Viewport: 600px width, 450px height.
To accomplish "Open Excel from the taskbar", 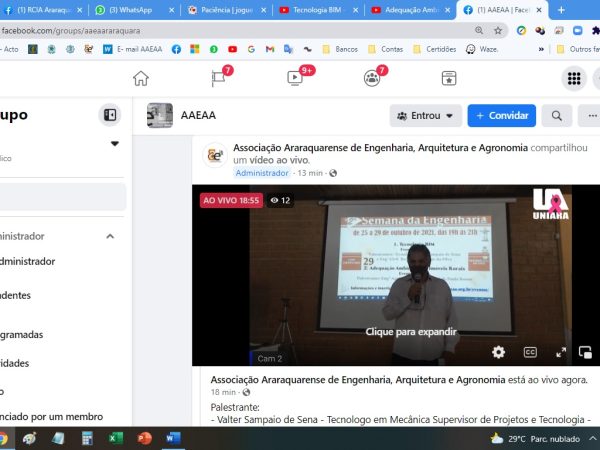I will 116,438.
